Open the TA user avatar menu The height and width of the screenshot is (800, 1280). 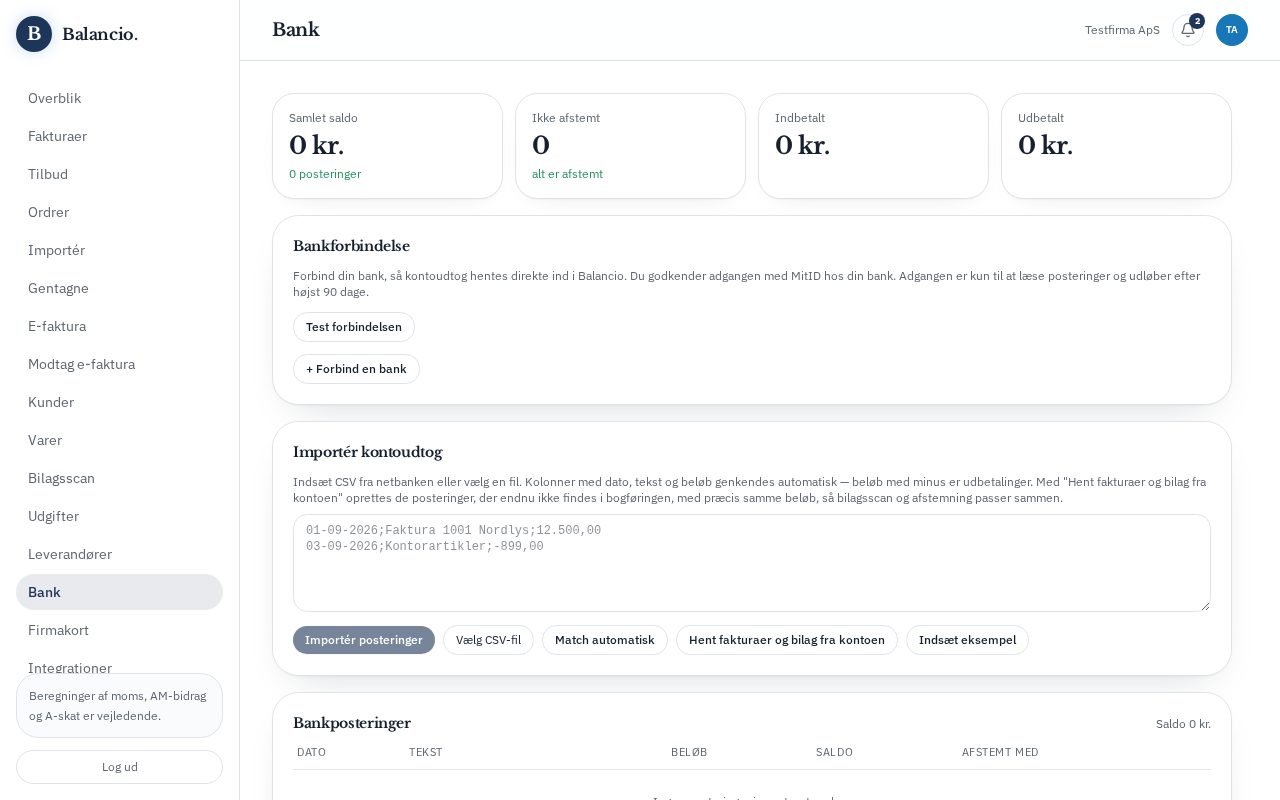[1232, 30]
